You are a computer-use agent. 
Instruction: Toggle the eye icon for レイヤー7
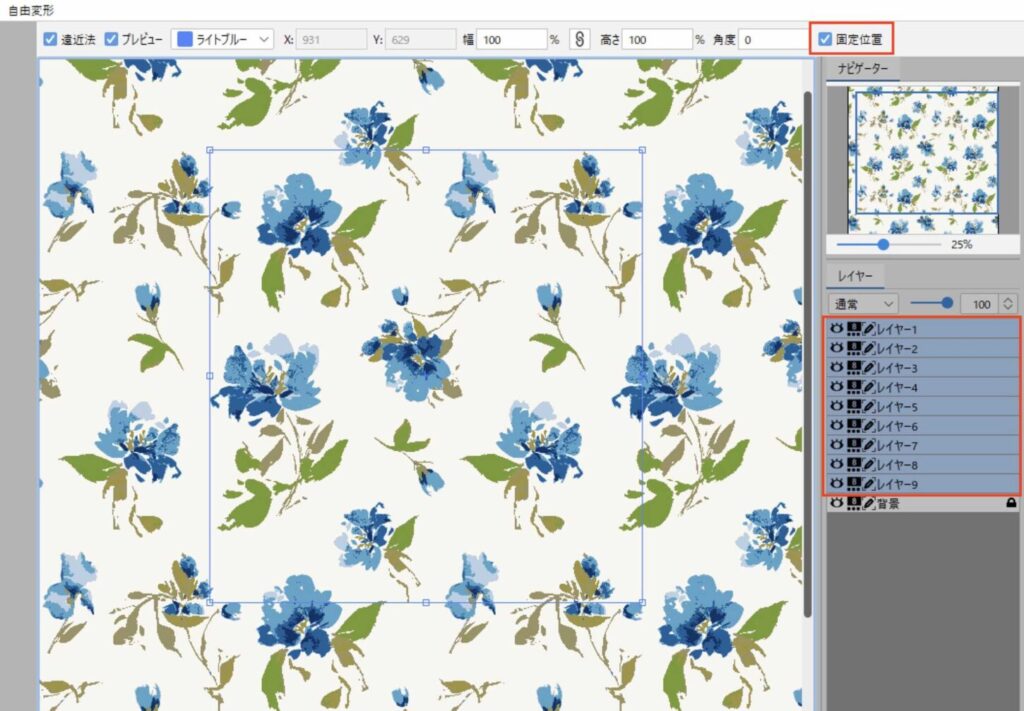837,445
